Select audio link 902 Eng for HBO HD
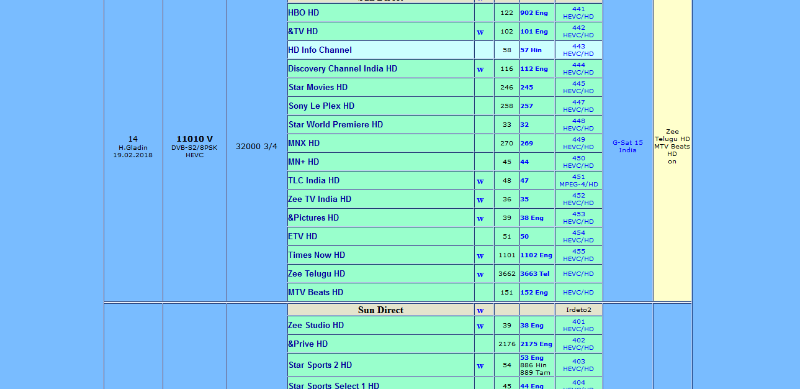The width and height of the screenshot is (800, 389). (x=534, y=13)
